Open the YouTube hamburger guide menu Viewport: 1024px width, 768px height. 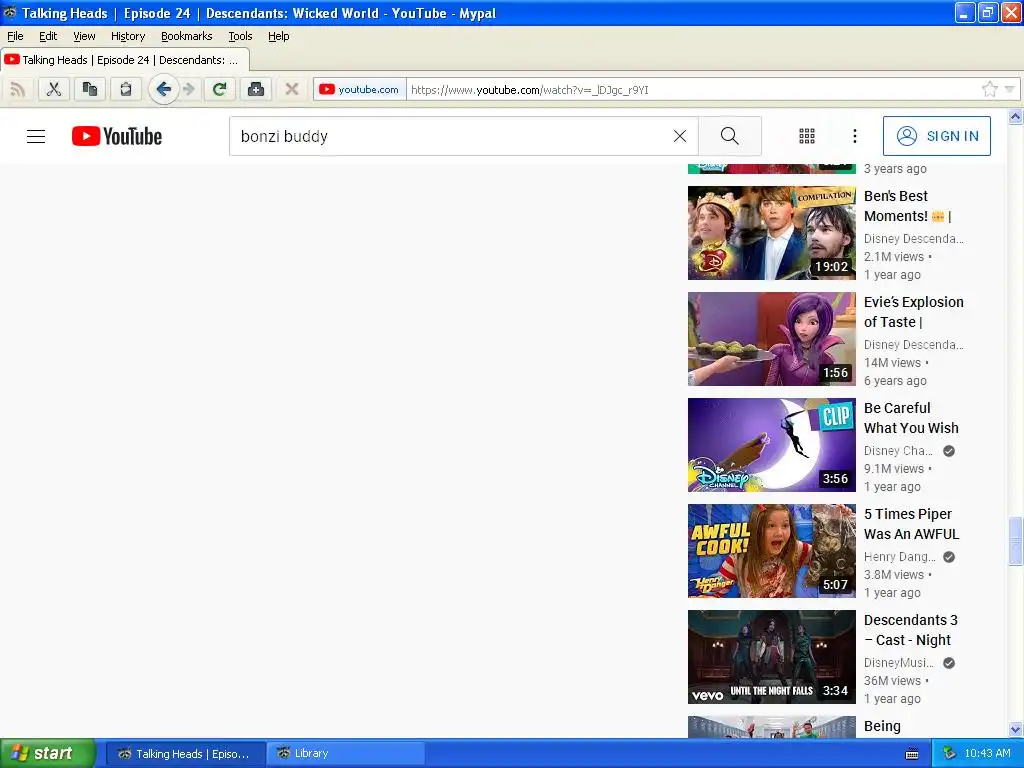[36, 136]
